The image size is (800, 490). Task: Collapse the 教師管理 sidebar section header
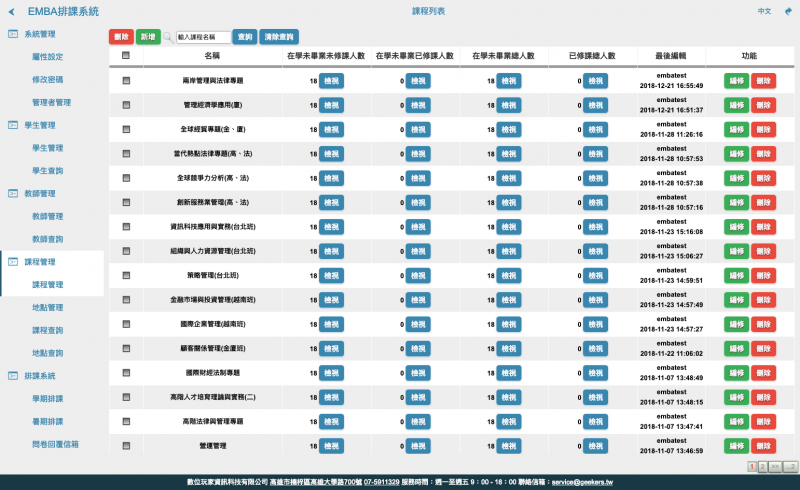tap(40, 193)
